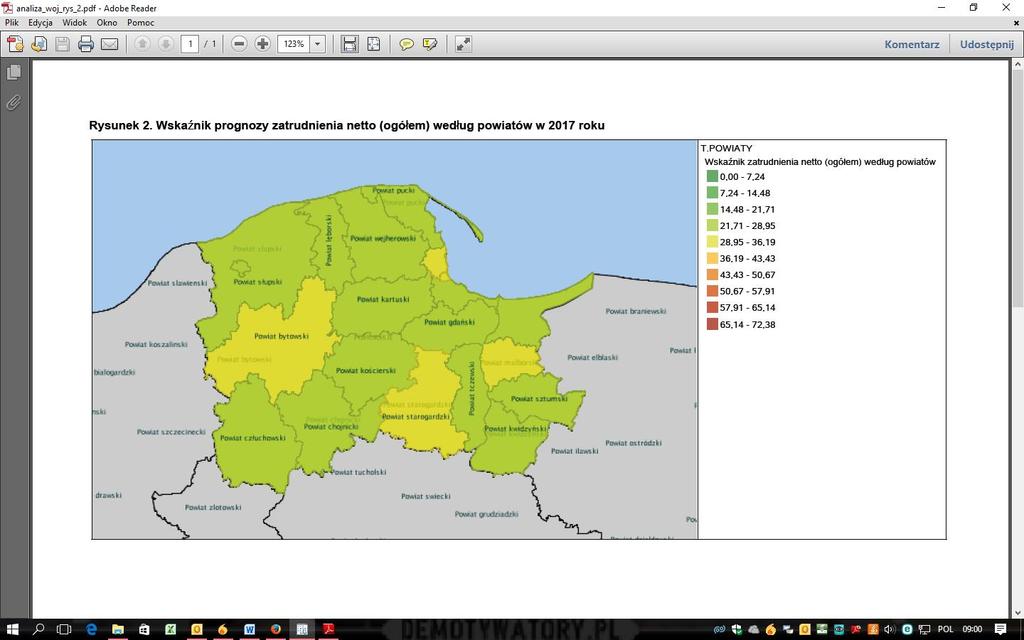
Task: Click the Powiat sztumski map label
Action: click(539, 398)
